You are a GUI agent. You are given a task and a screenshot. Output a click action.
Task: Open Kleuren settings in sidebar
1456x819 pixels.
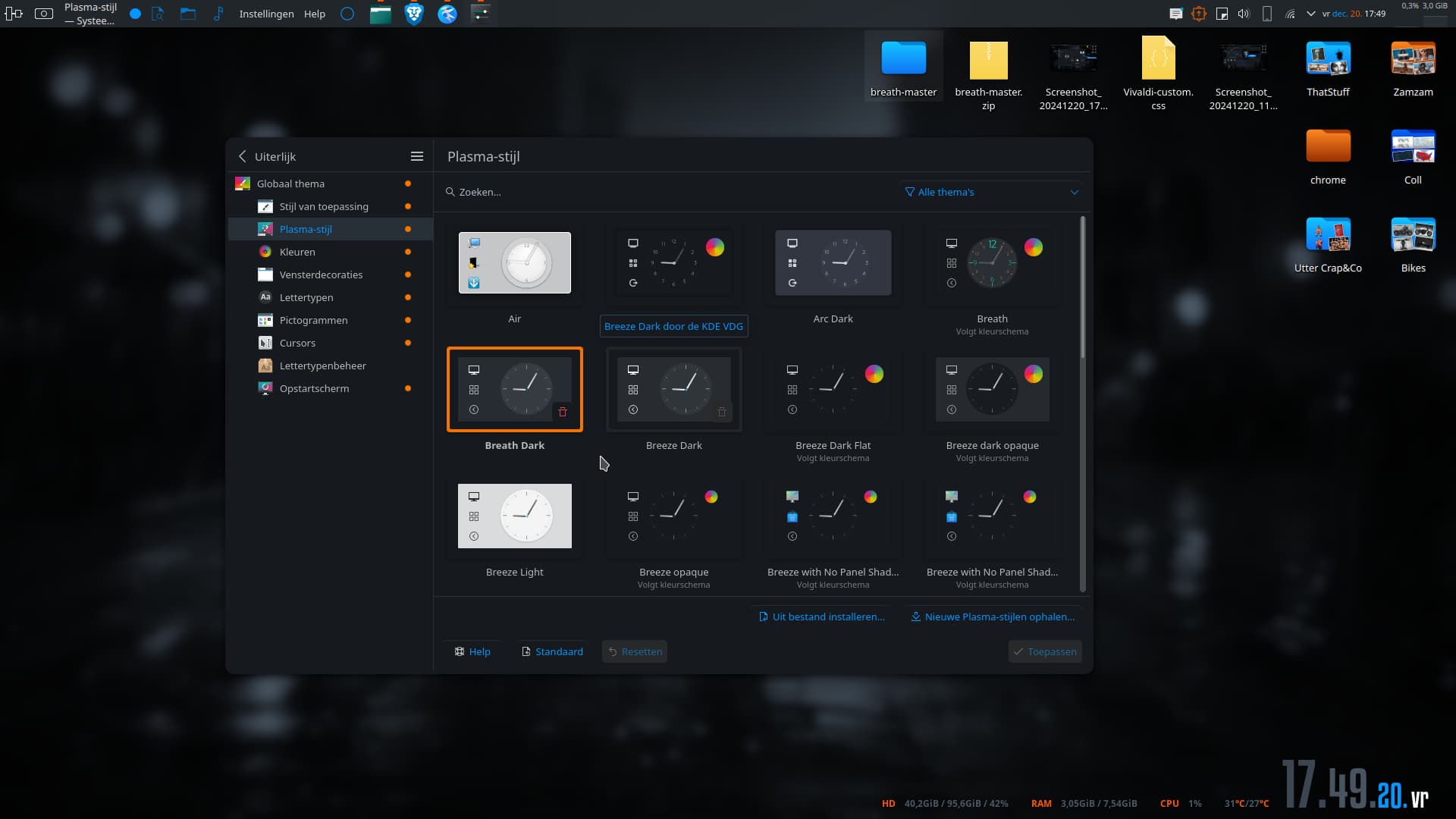coord(330,252)
